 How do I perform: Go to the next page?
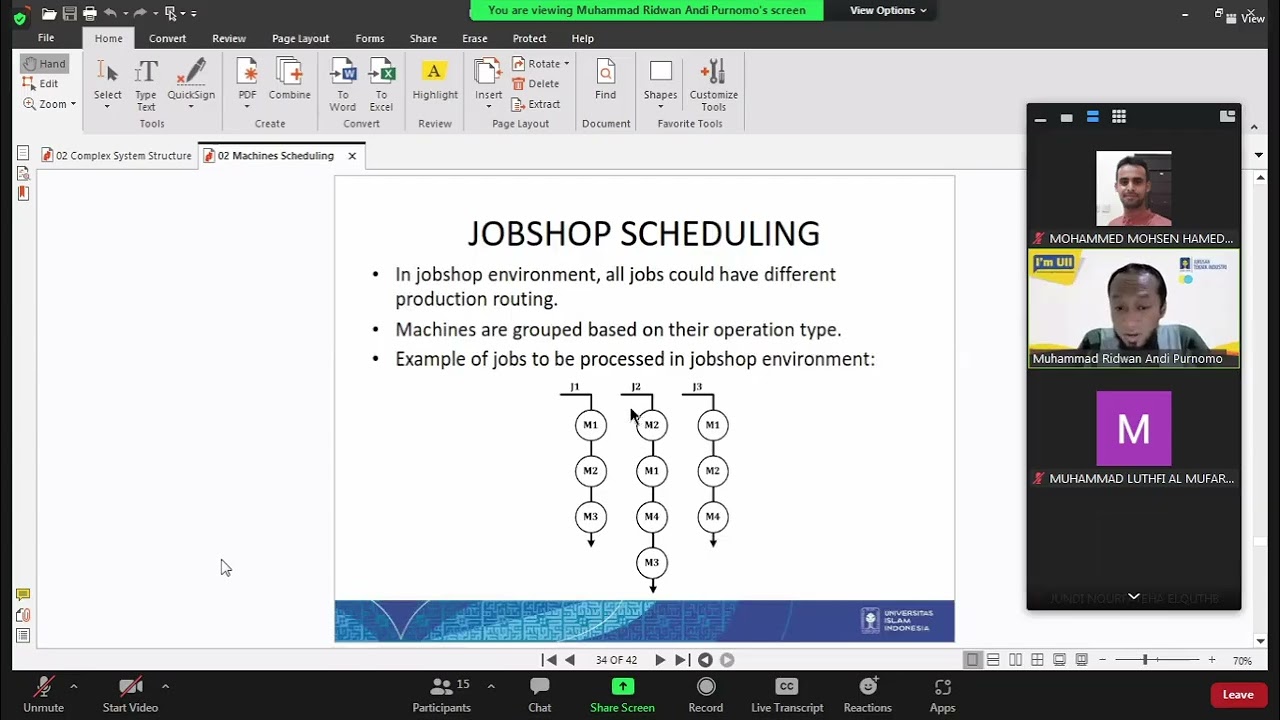click(x=660, y=660)
